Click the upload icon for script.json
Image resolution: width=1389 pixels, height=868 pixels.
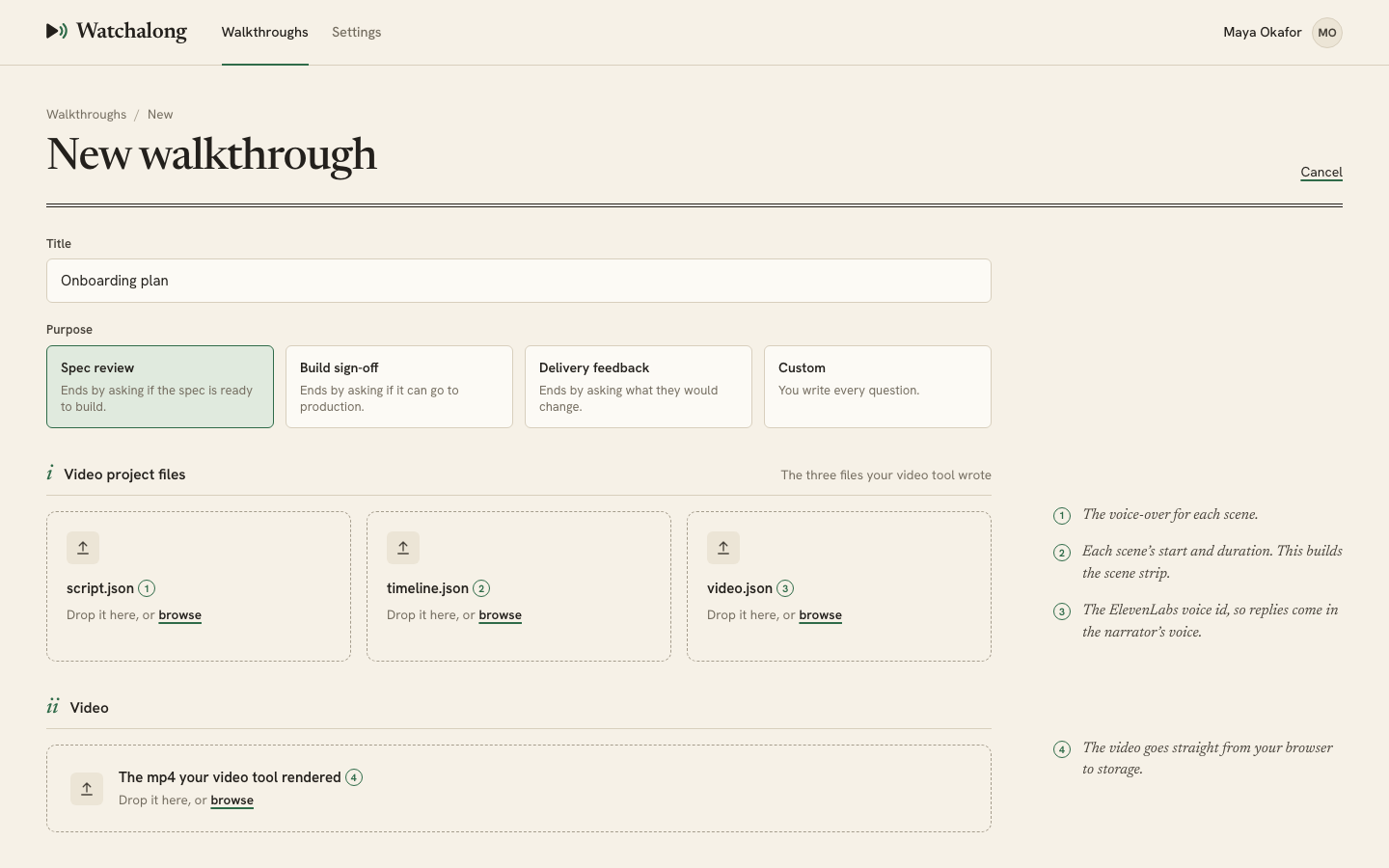[x=83, y=548]
